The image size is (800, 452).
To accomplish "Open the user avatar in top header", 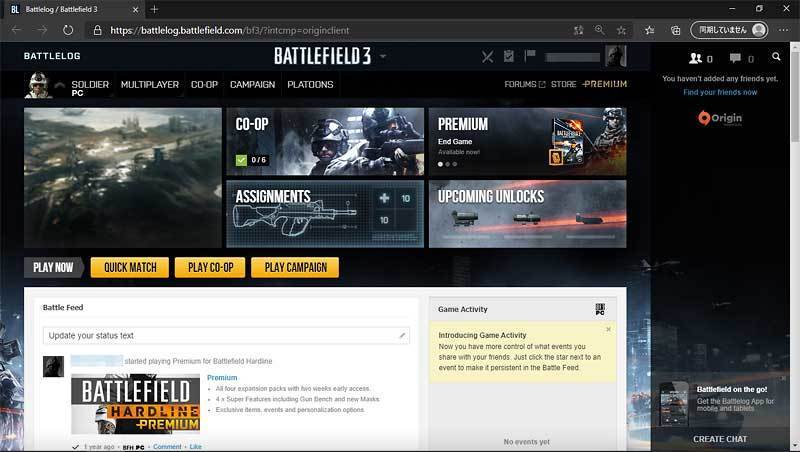I will click(615, 56).
